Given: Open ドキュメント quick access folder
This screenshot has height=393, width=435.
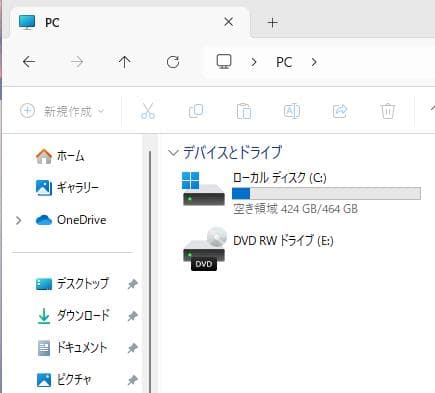Looking at the screenshot, I should click(x=82, y=348).
